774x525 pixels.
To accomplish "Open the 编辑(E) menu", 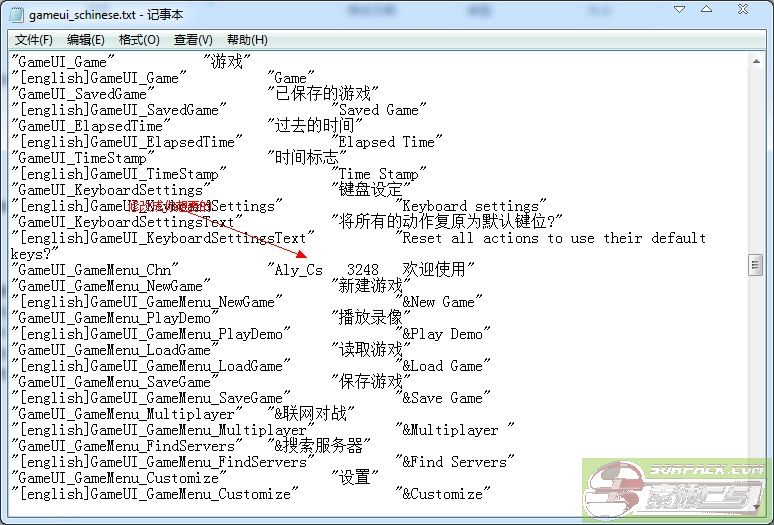I will tap(86, 40).
